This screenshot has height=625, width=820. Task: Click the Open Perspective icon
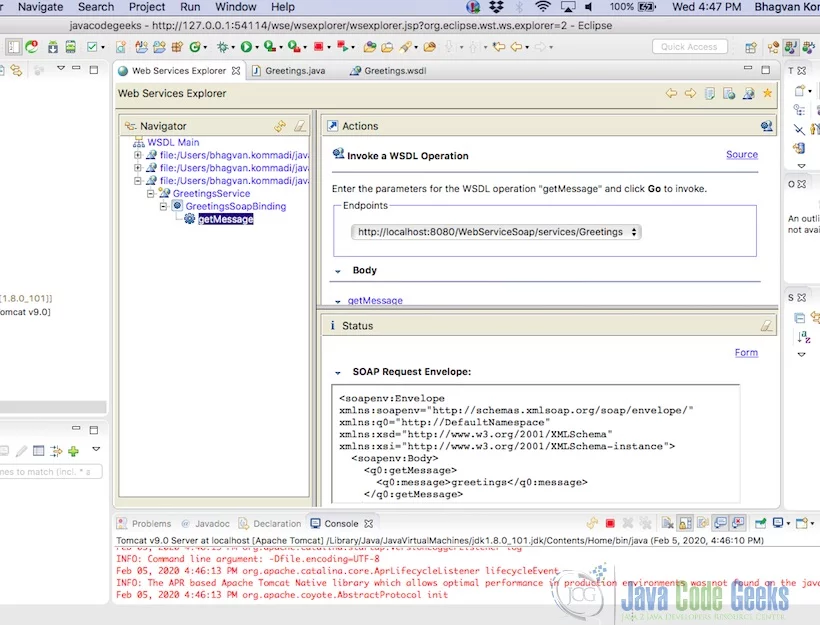751,48
